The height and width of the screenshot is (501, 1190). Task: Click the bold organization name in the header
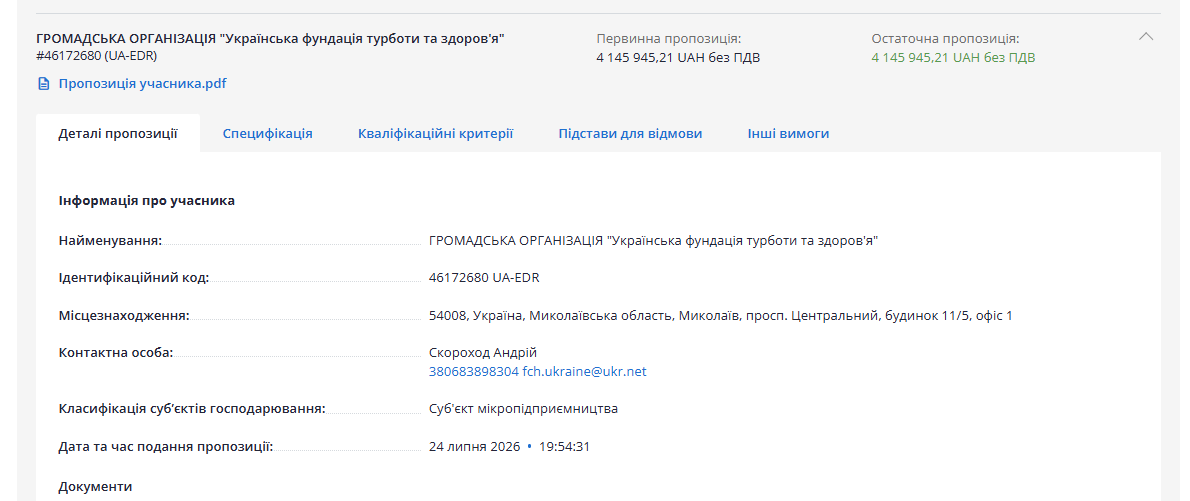pos(270,39)
